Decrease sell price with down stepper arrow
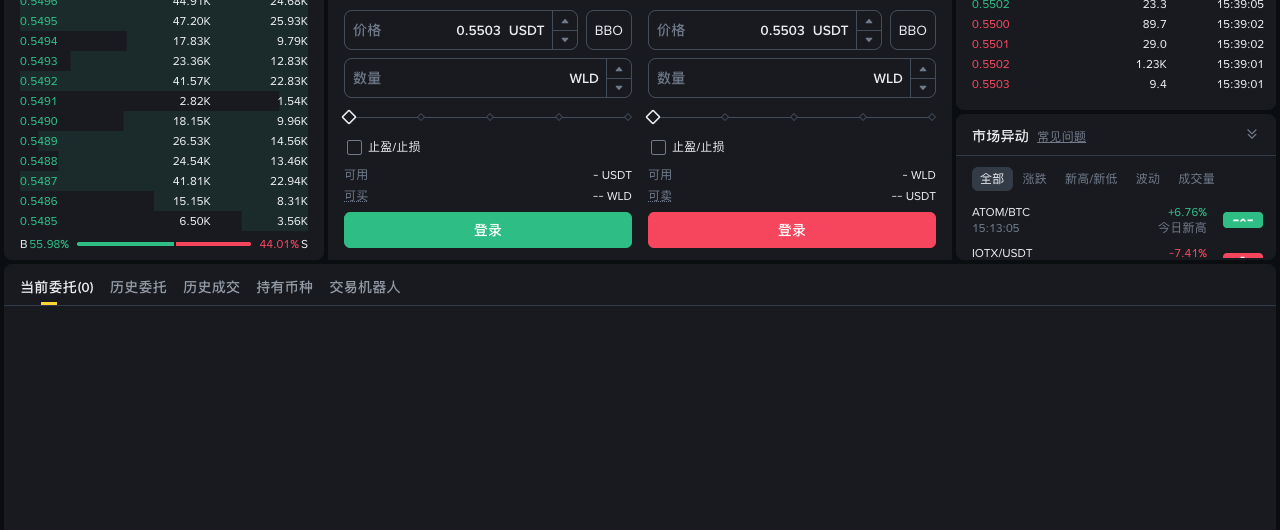The height and width of the screenshot is (530, 1280). tap(869, 40)
